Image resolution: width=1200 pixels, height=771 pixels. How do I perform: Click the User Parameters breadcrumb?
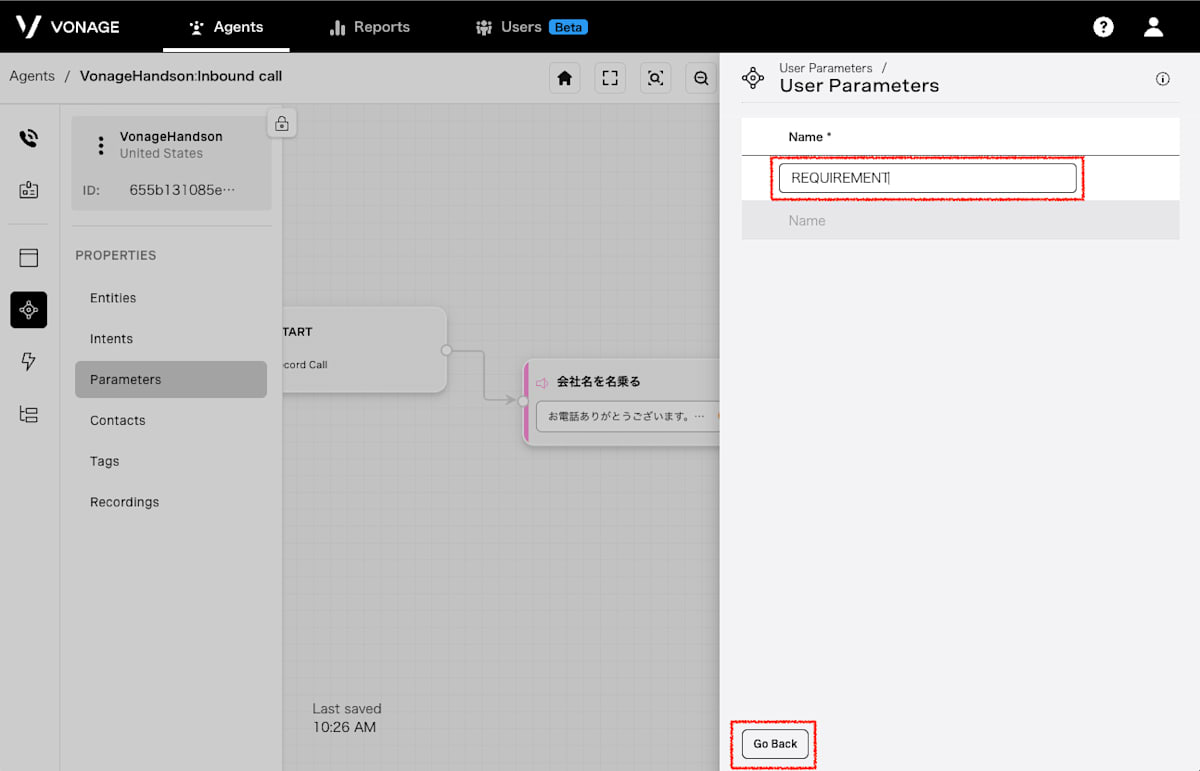coord(826,68)
